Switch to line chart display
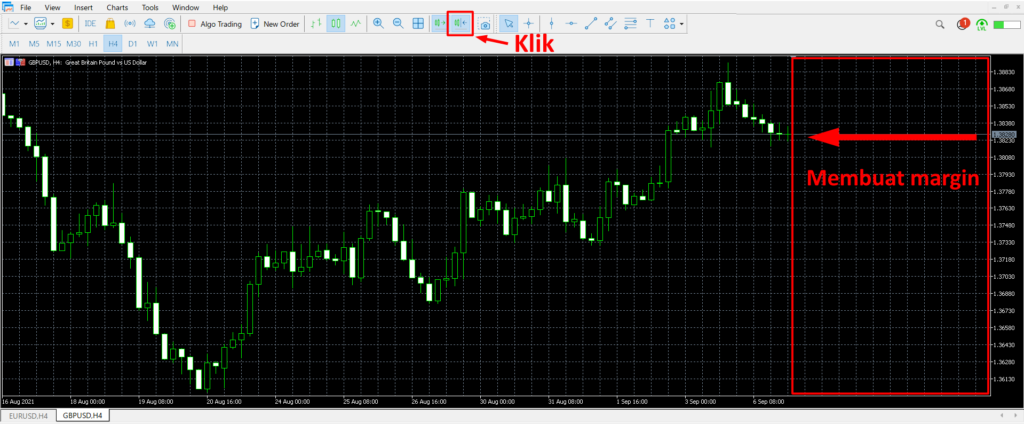1024x424 pixels. click(355, 24)
